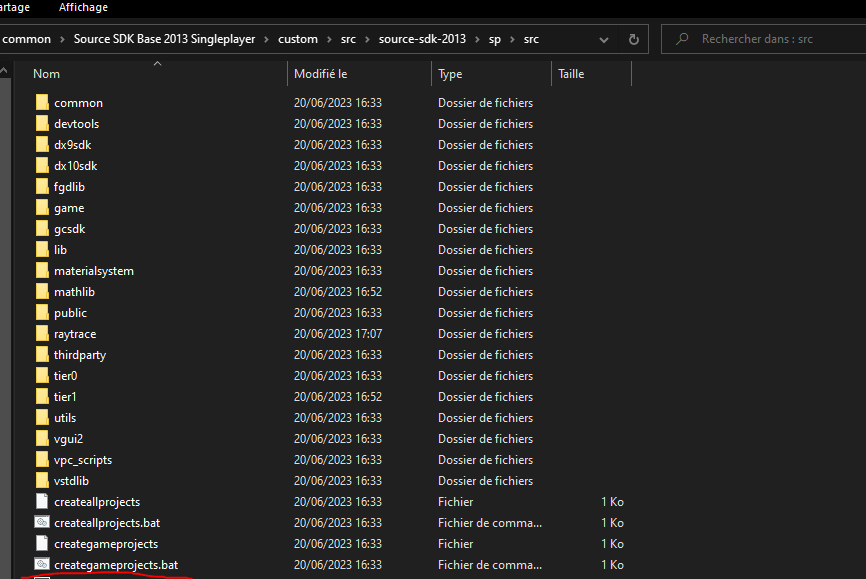
Task: Click the Type column header
Action: [x=450, y=74]
